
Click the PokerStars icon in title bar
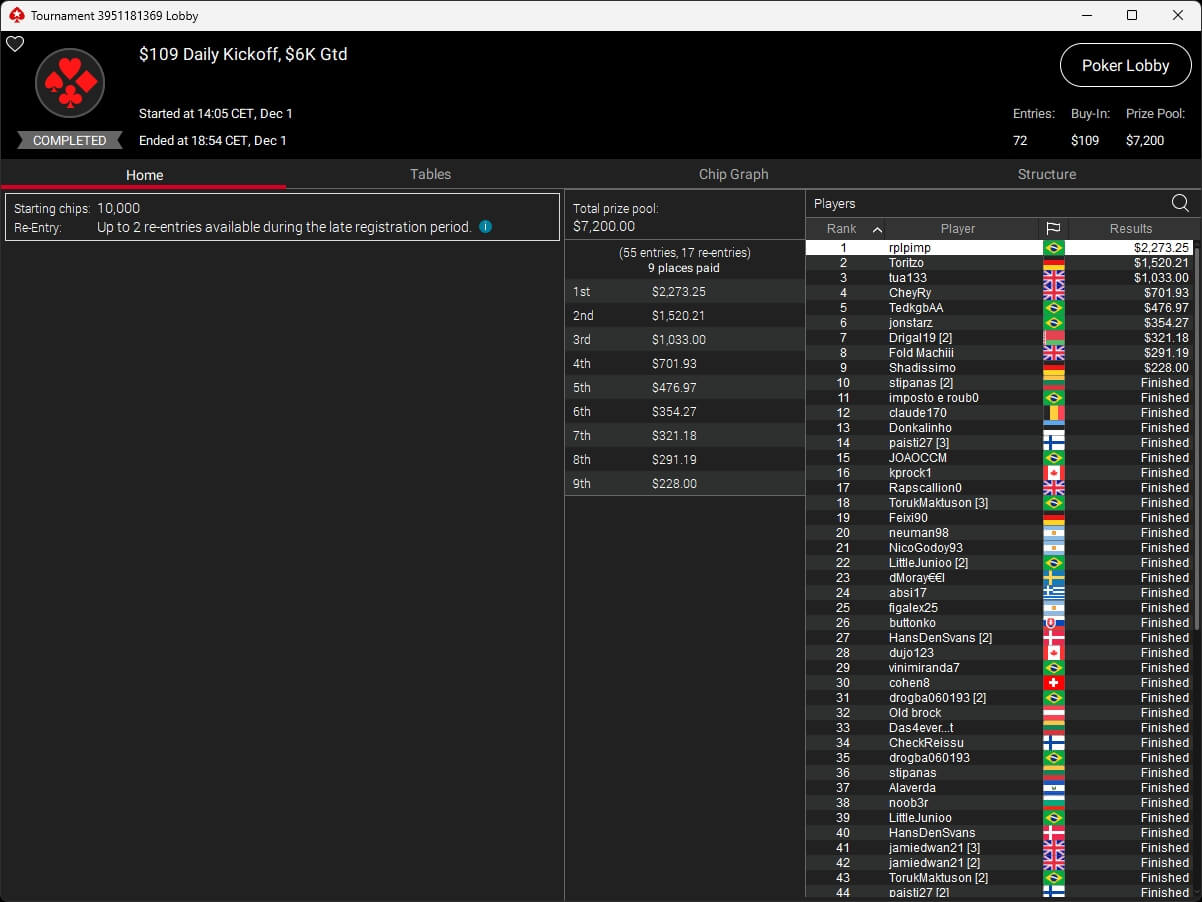(15, 15)
